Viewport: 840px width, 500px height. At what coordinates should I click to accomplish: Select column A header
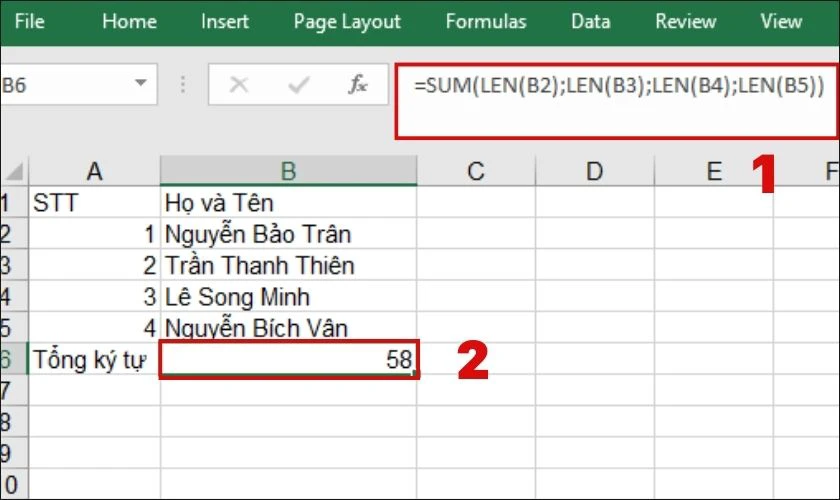point(94,171)
